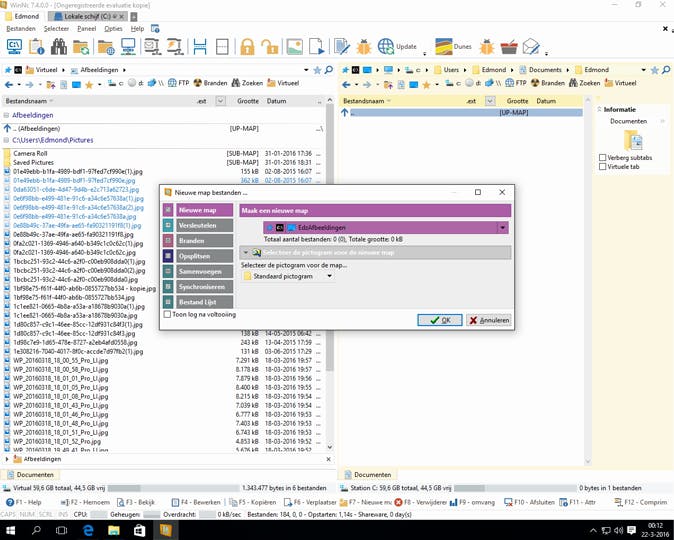Open the EdzAfbeeldingen folder name dropdown

coord(502,227)
